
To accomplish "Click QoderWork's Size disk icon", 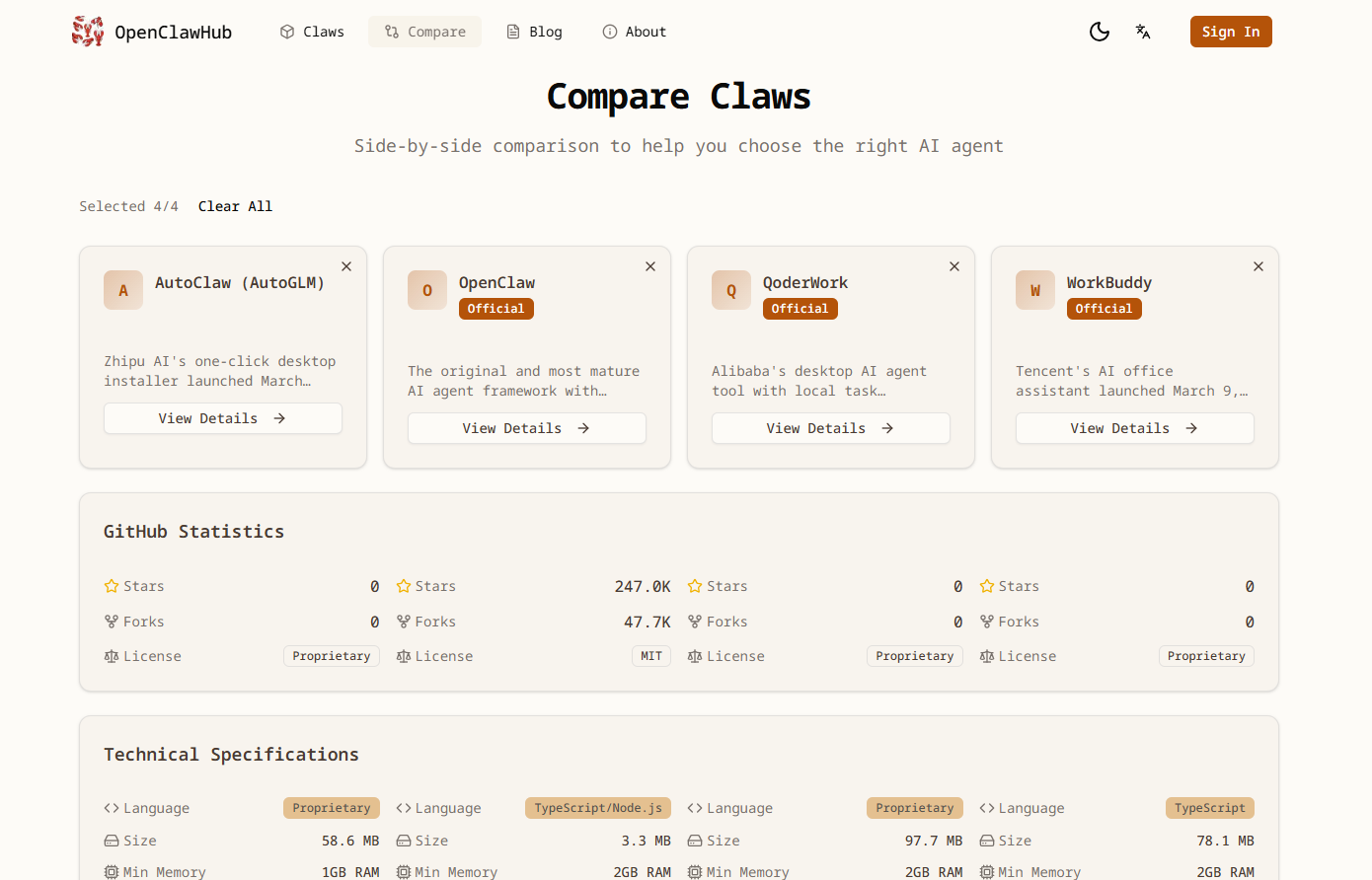I will click(x=695, y=841).
